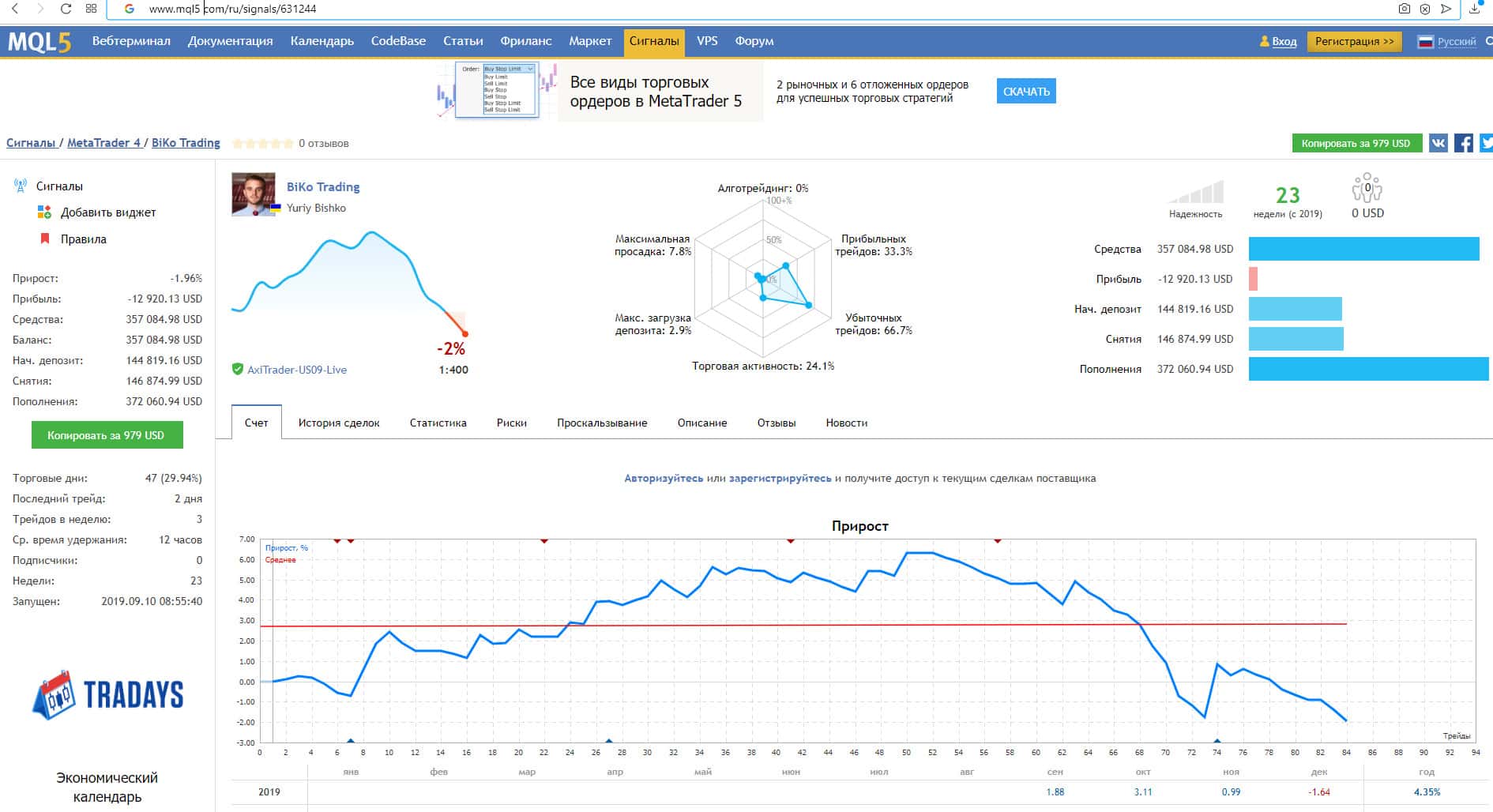Click the browser screenshot camera icon
Viewport: 1493px width, 812px height.
(1404, 9)
